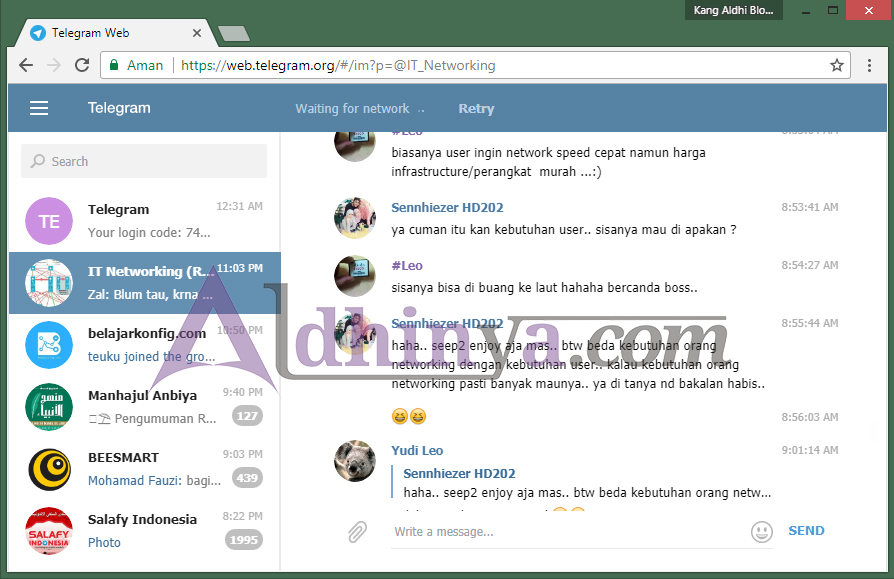894x579 pixels.
Task: Click the laughing emoji message
Action: [x=409, y=417]
